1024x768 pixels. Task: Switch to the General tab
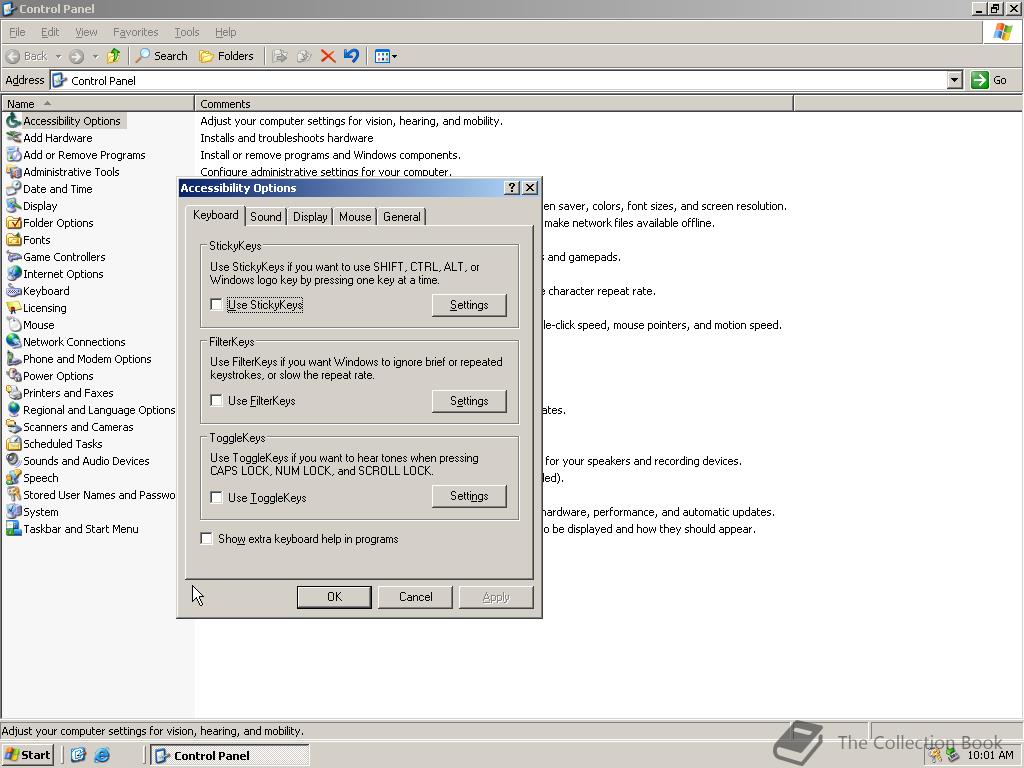click(x=402, y=217)
